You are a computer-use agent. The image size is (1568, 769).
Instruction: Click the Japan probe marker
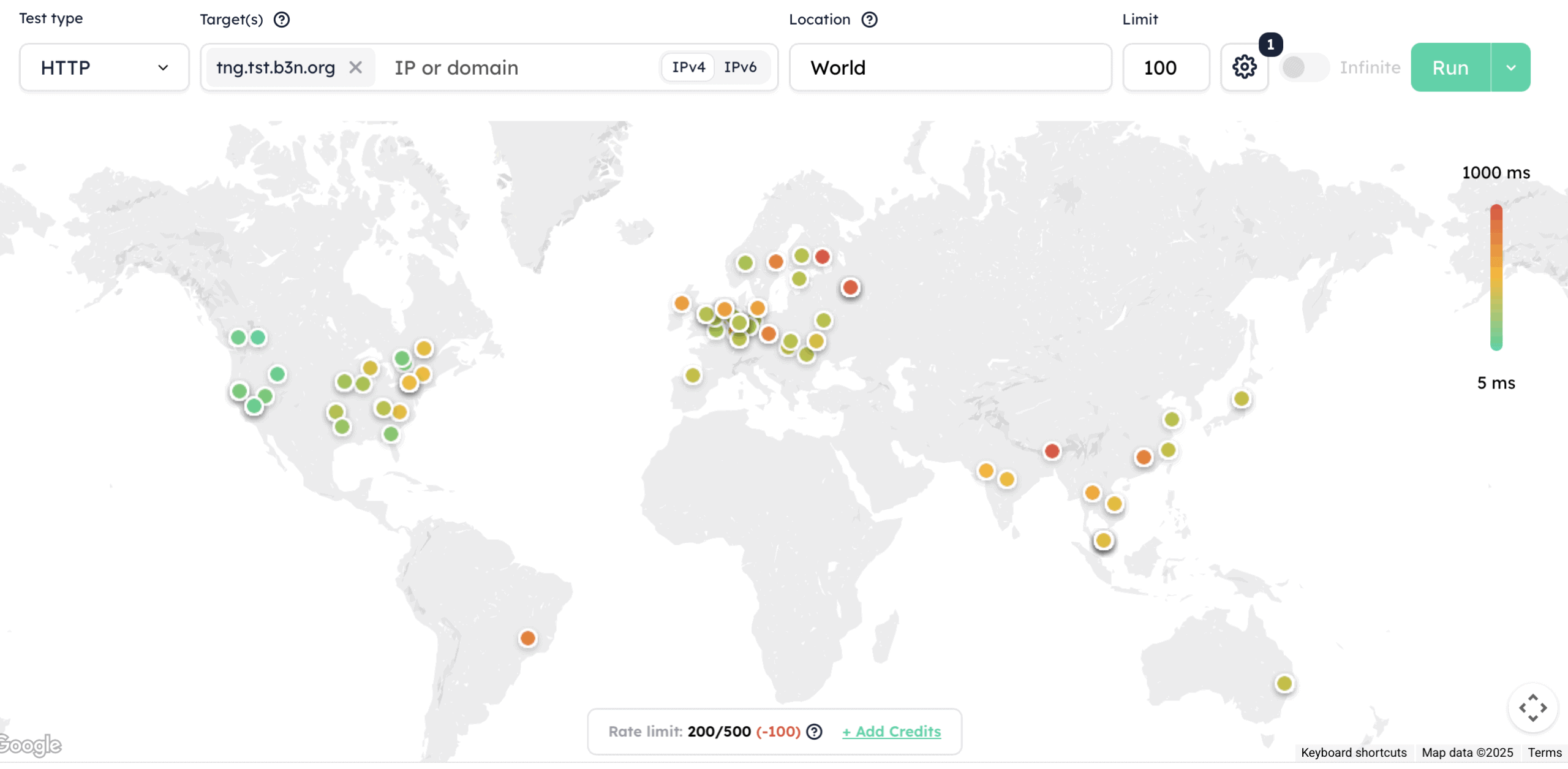(1242, 398)
